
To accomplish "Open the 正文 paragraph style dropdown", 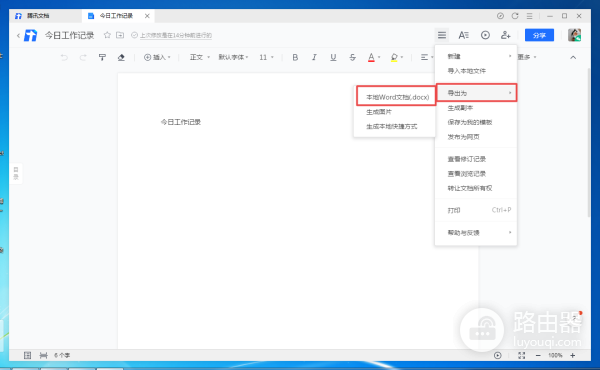I will (x=200, y=57).
